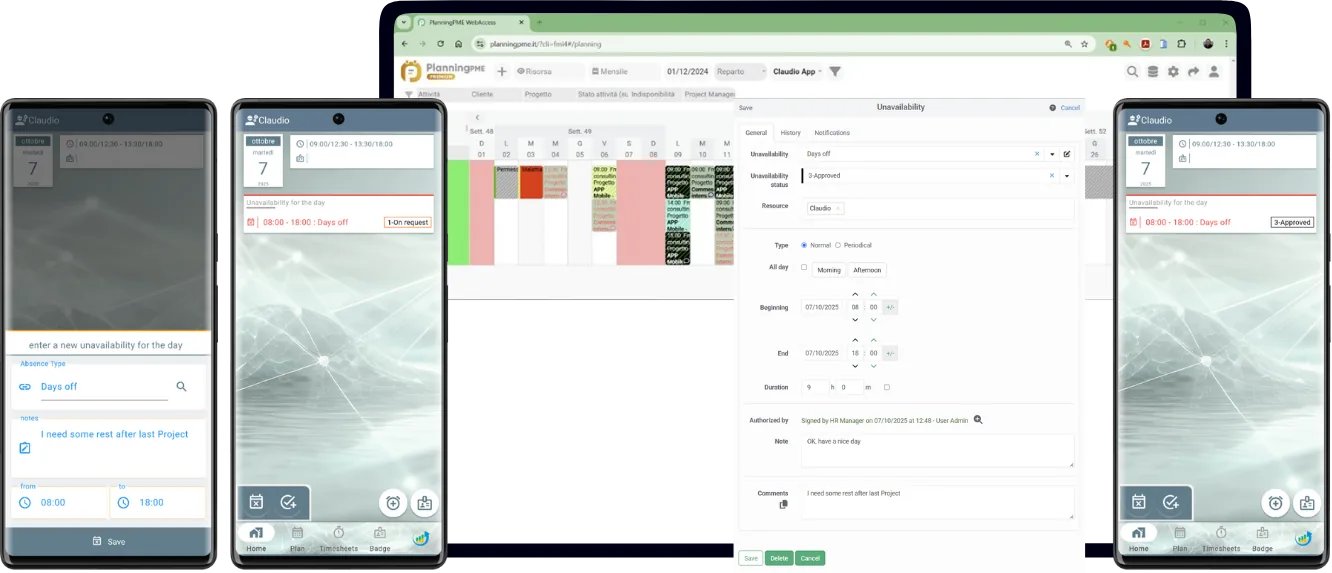The image size is (1332, 573).
Task: Click the plus icon beside the PlanningPME logo
Action: click(502, 72)
